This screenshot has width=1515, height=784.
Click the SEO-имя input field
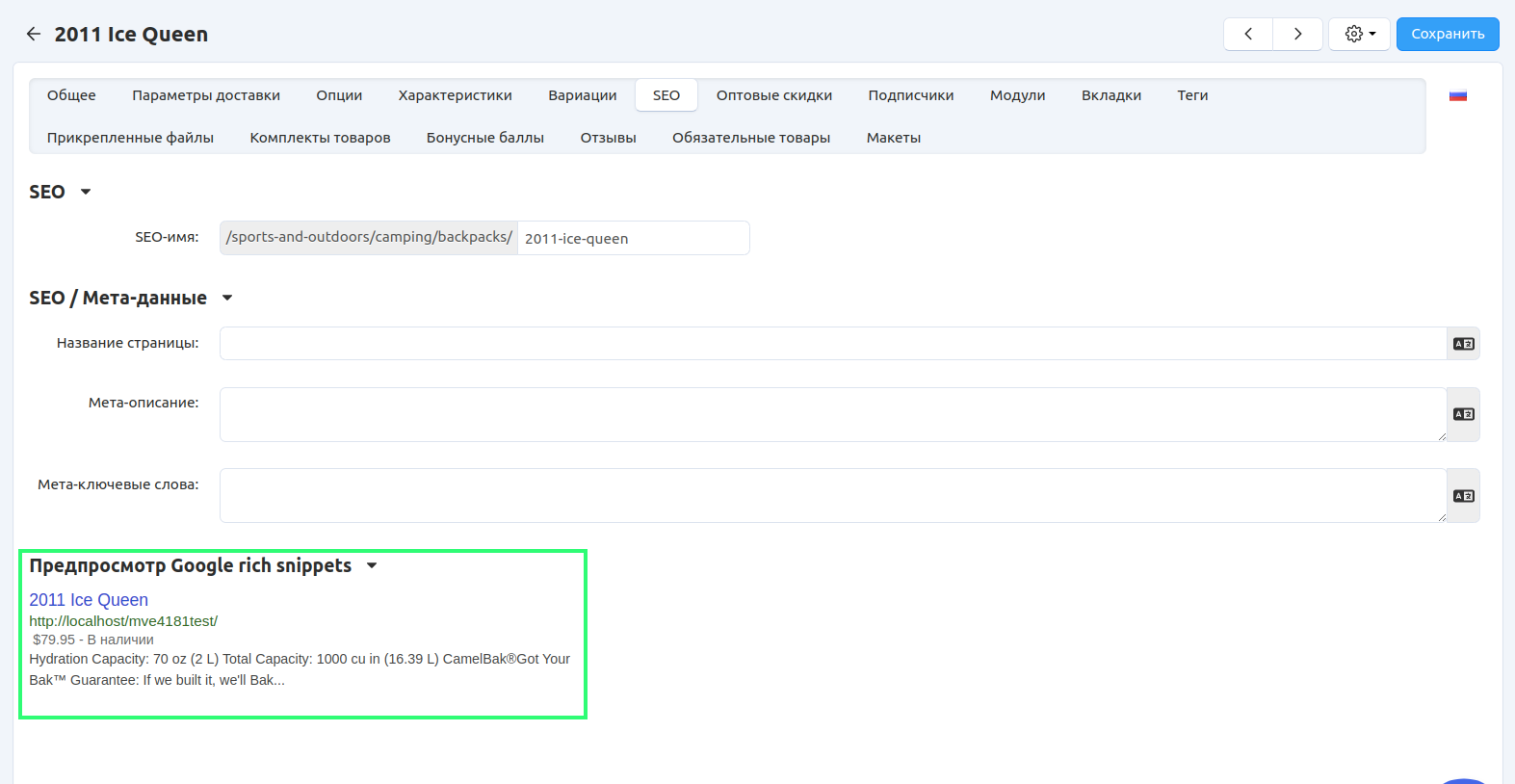click(632, 238)
